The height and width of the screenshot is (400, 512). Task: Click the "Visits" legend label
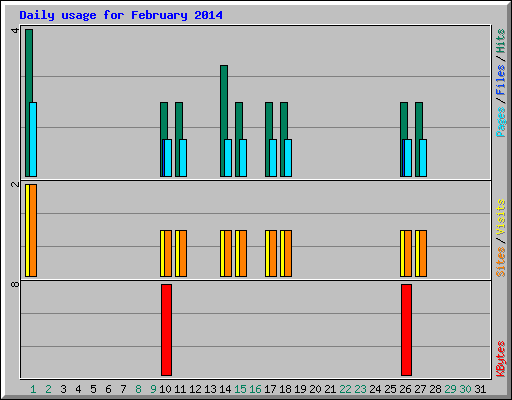pyautogui.click(x=501, y=217)
